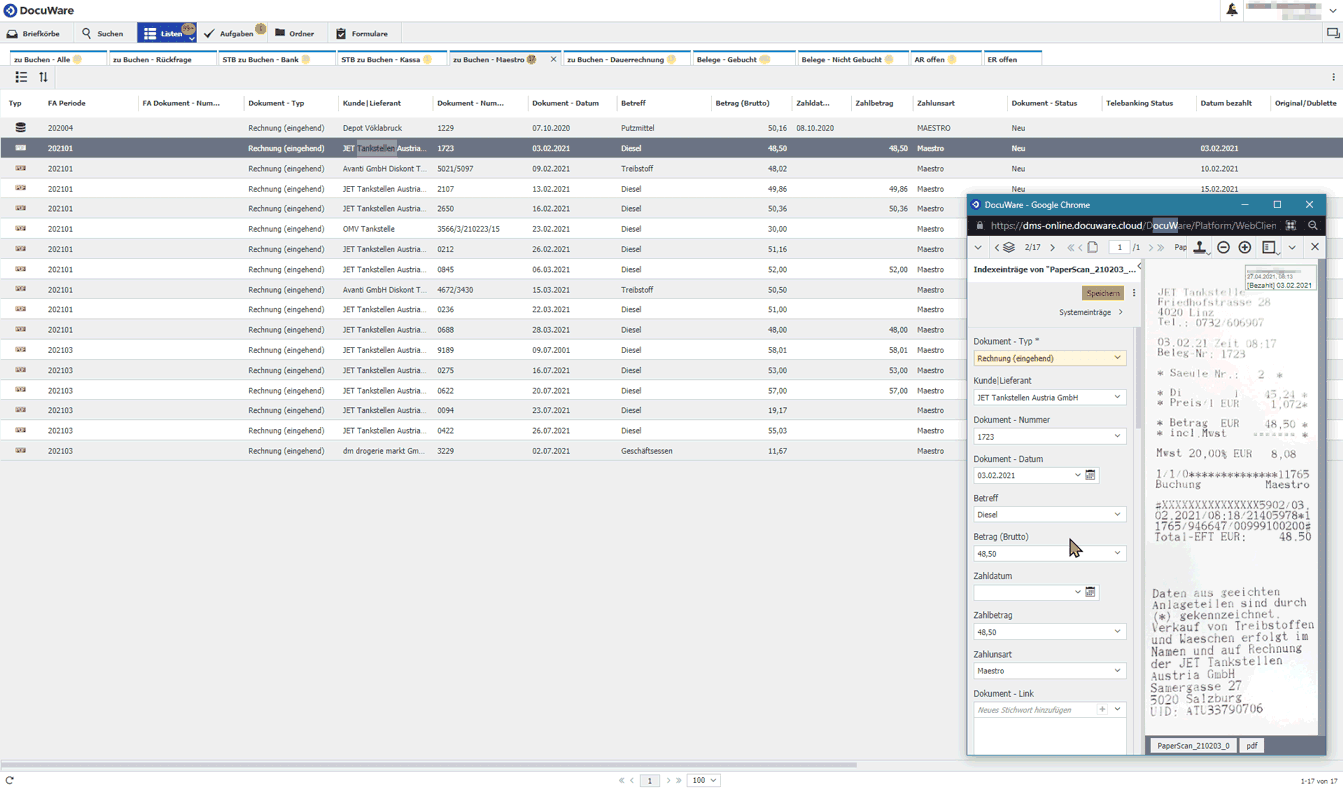This screenshot has width=1343, height=790.
Task: Open index entries three-dots menu beside Speichern
Action: (x=1134, y=293)
